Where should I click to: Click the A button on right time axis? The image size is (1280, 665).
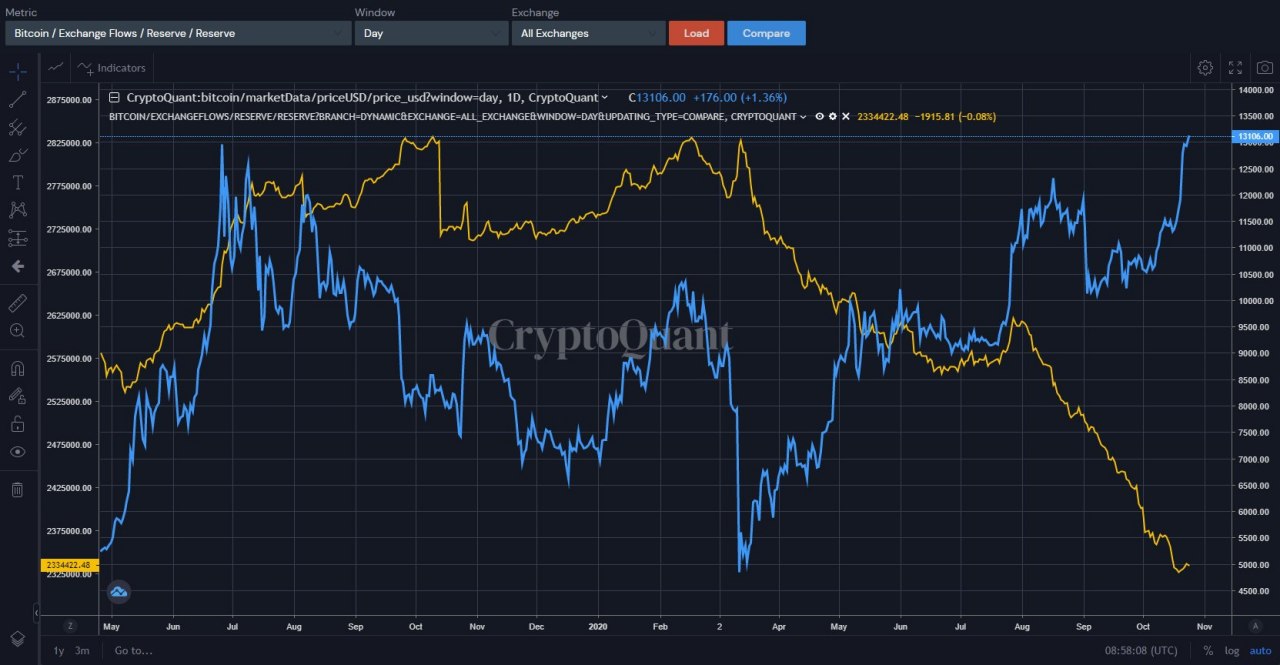tap(1255, 625)
